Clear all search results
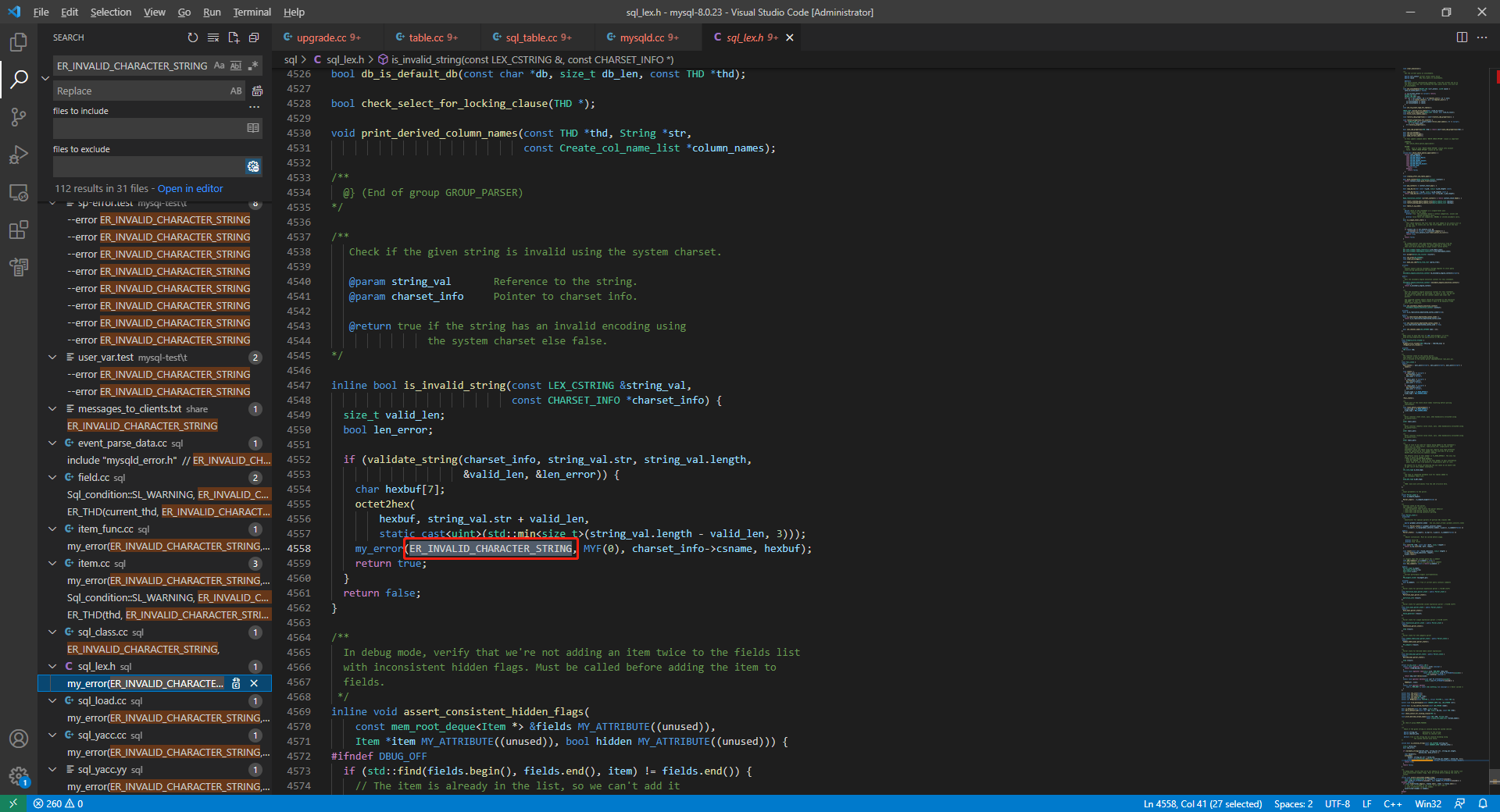The height and width of the screenshot is (812, 1500). (212, 37)
